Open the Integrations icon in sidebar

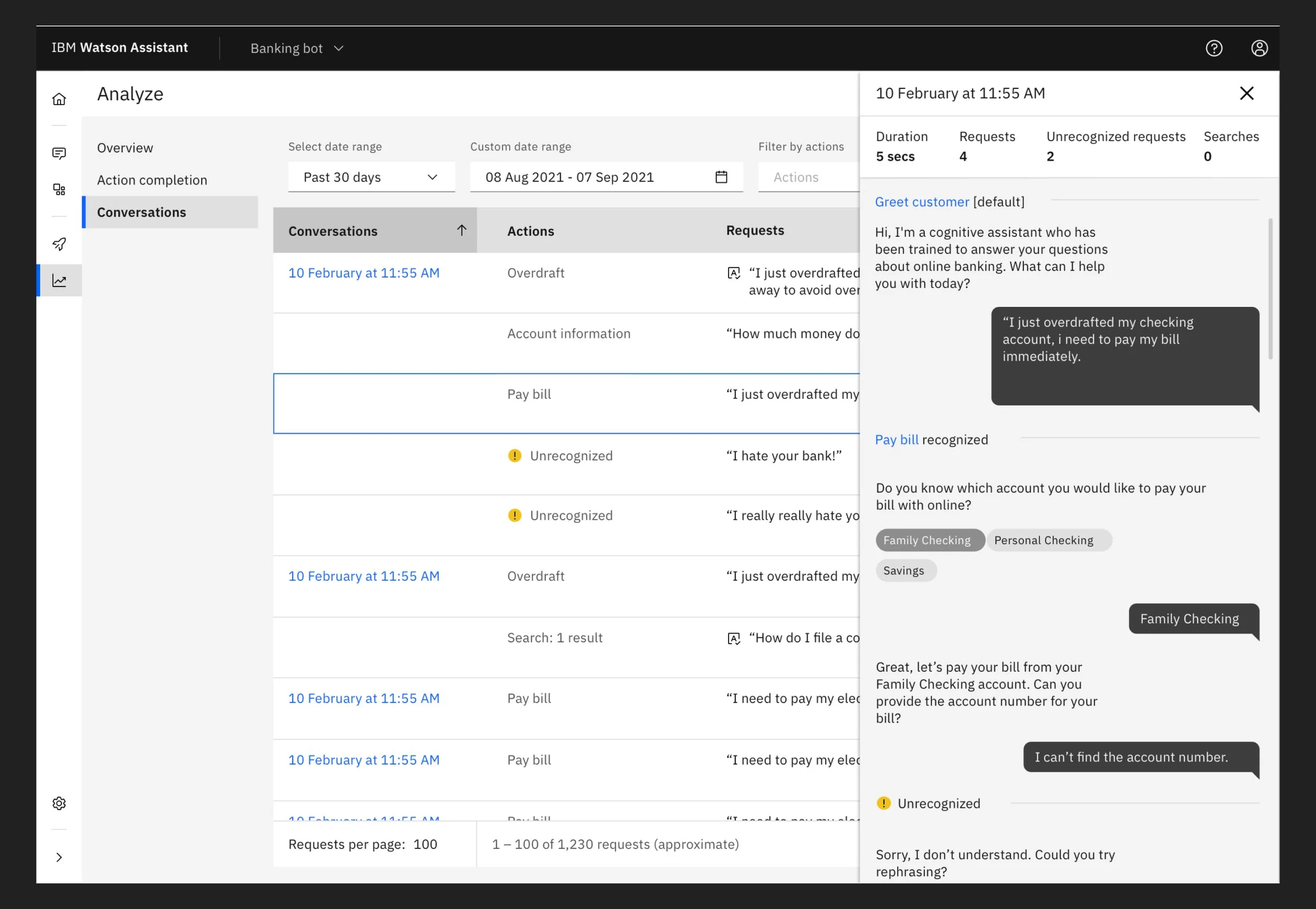tap(59, 189)
